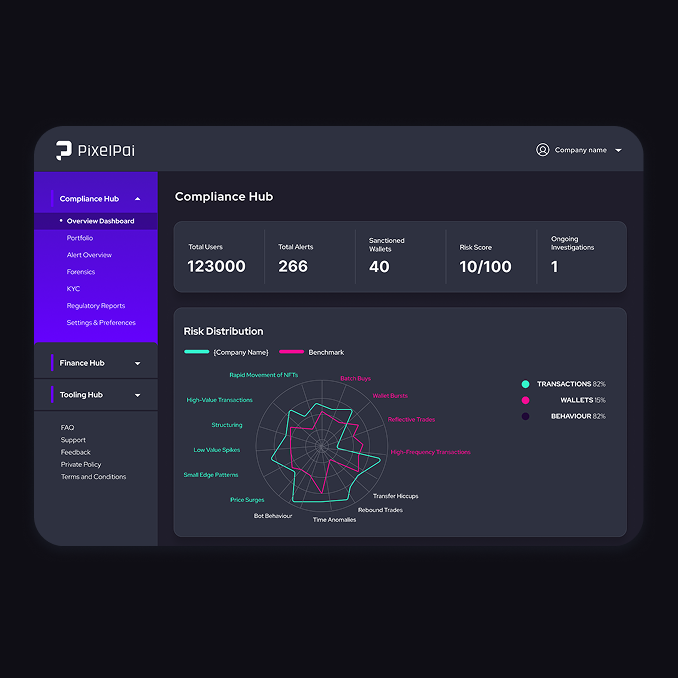This screenshot has height=678, width=678.
Task: Expand the Tooling Hub section
Action: point(138,395)
